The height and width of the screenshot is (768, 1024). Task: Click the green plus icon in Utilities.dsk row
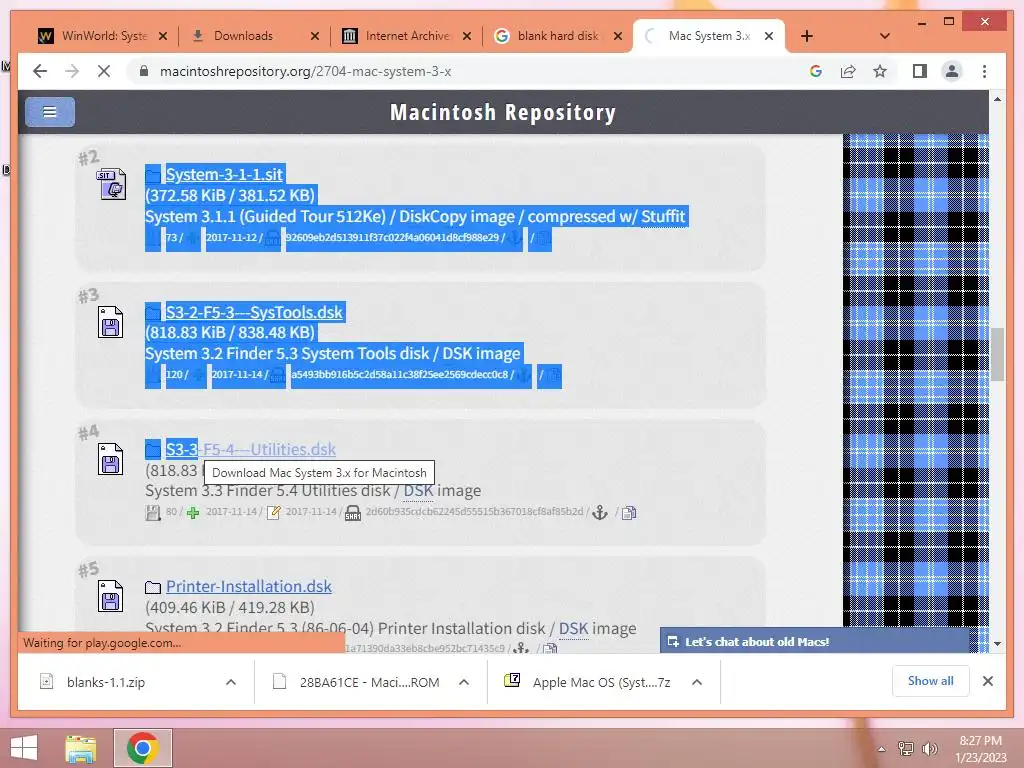point(193,513)
